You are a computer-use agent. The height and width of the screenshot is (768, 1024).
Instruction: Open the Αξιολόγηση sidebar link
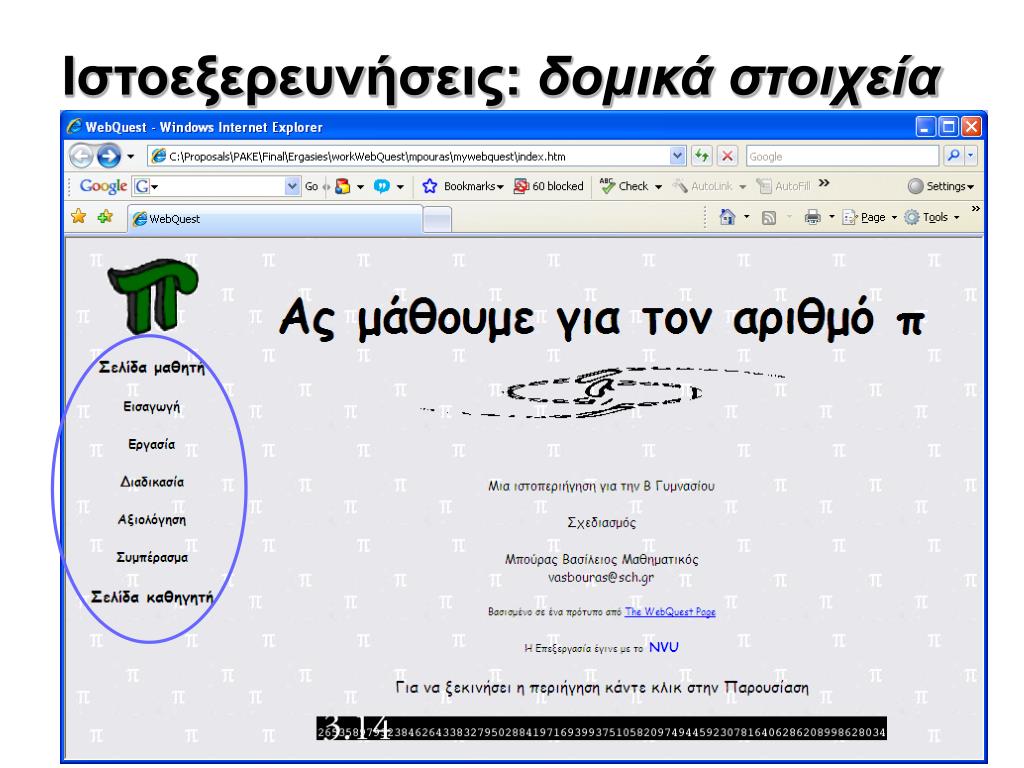[152, 520]
